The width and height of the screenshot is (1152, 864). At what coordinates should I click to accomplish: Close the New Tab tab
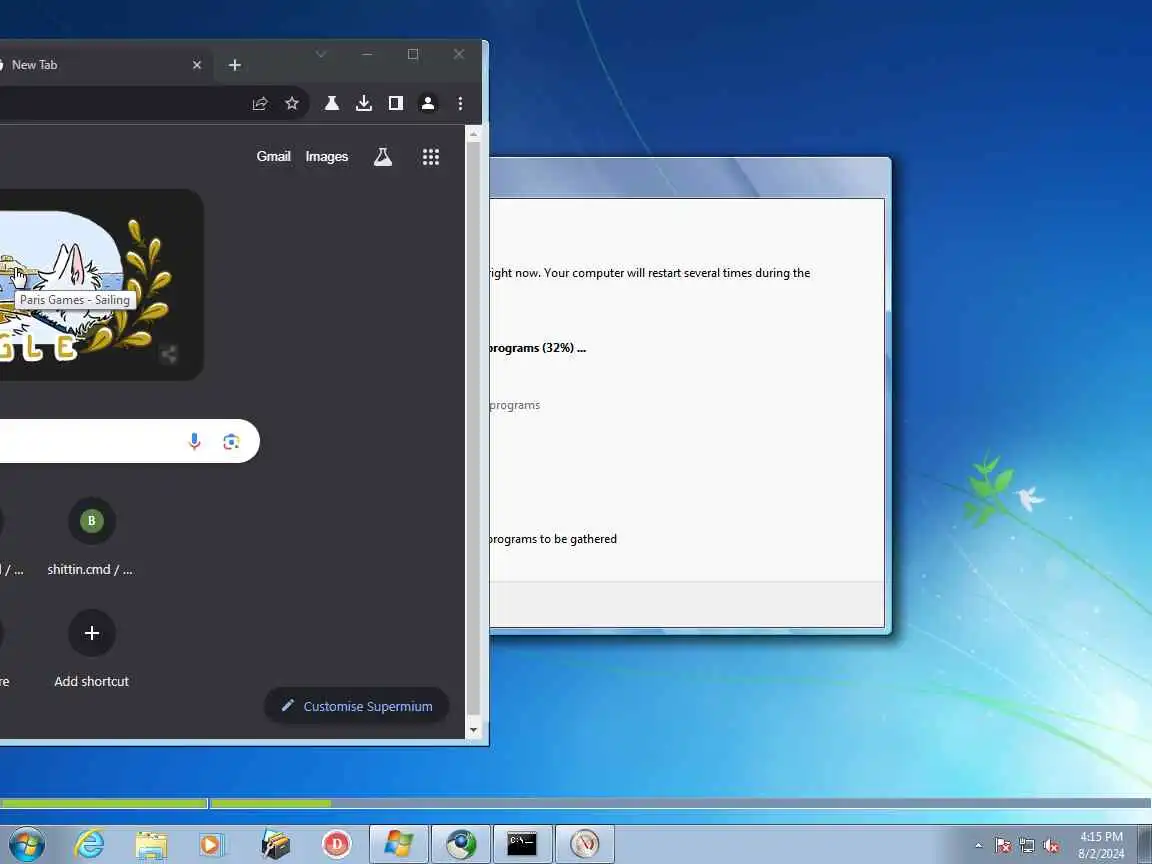(x=197, y=65)
